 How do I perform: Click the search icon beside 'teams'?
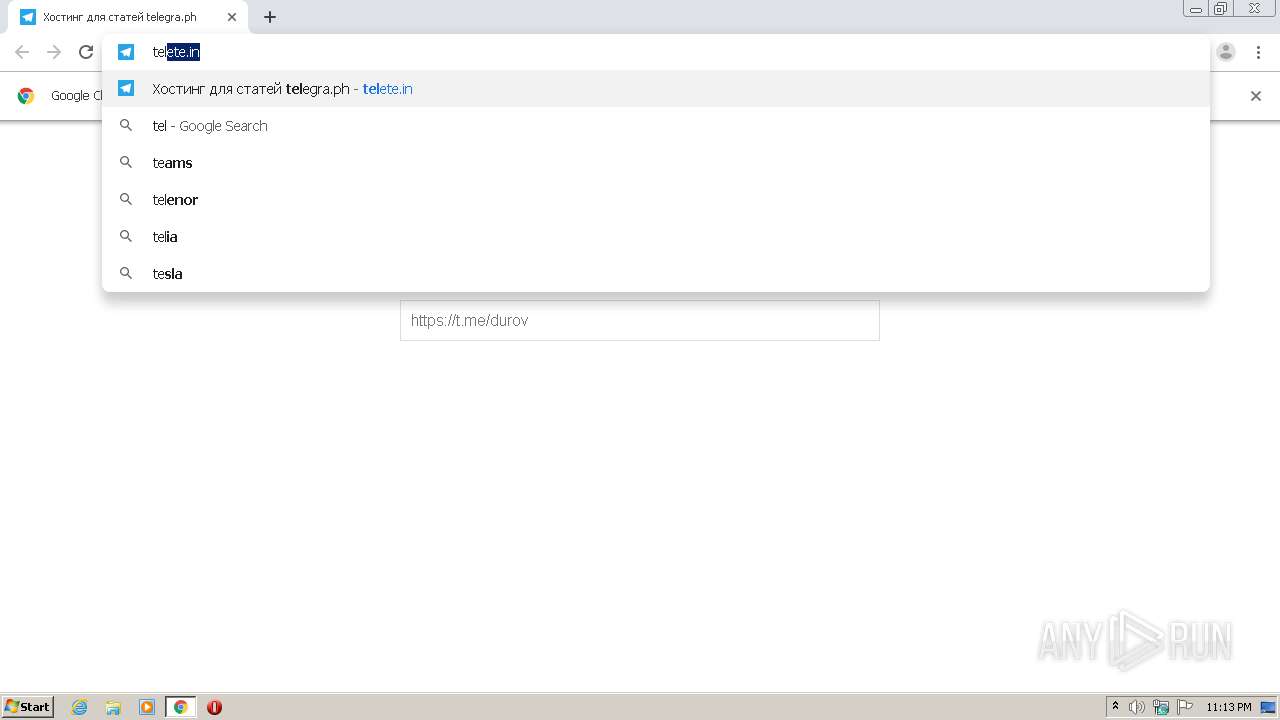tap(126, 162)
